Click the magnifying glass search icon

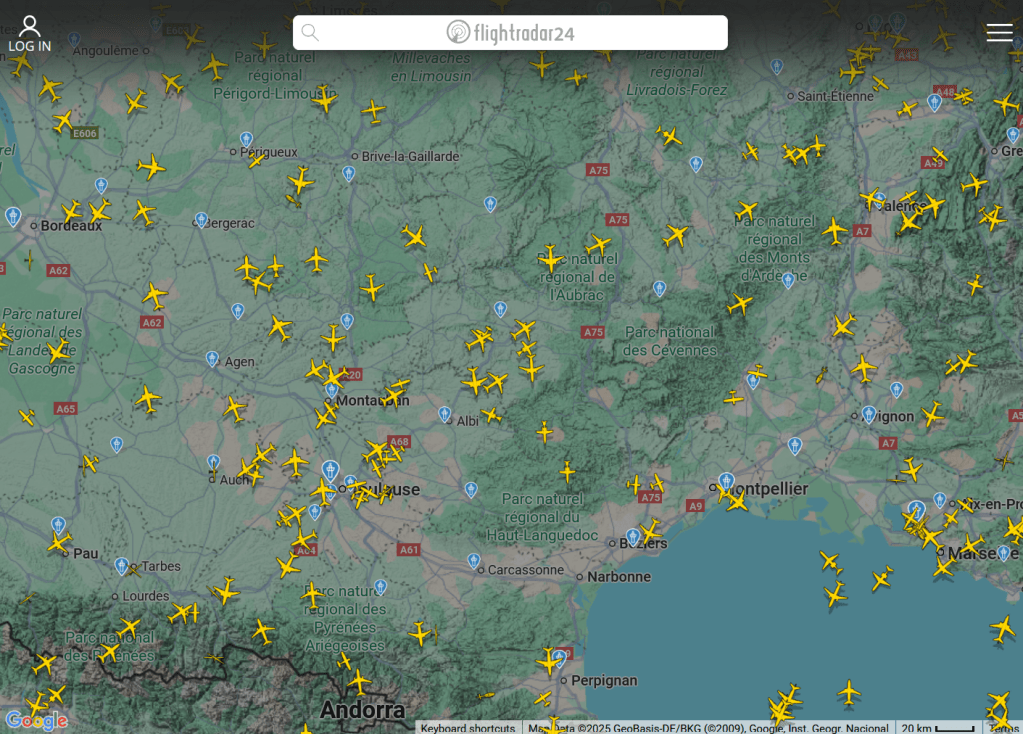(x=310, y=33)
